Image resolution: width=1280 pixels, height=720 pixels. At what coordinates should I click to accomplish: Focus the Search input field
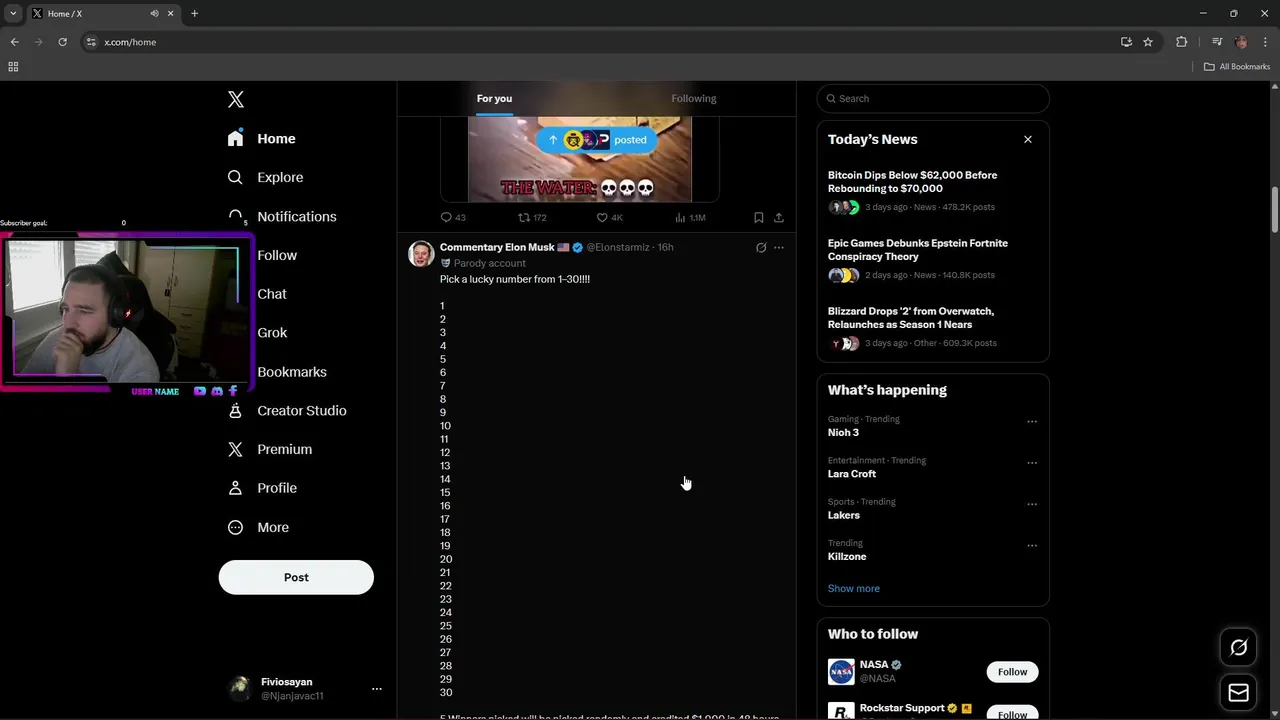pos(933,98)
